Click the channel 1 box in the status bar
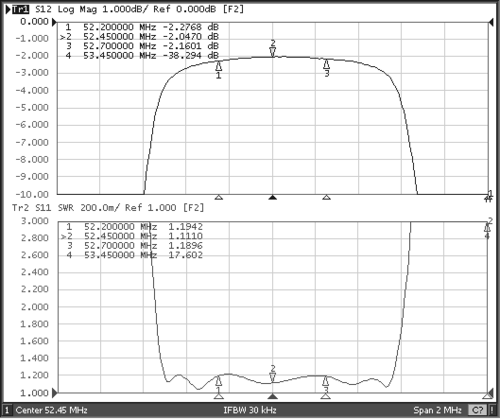This screenshot has width=500, height=419. tap(7, 410)
